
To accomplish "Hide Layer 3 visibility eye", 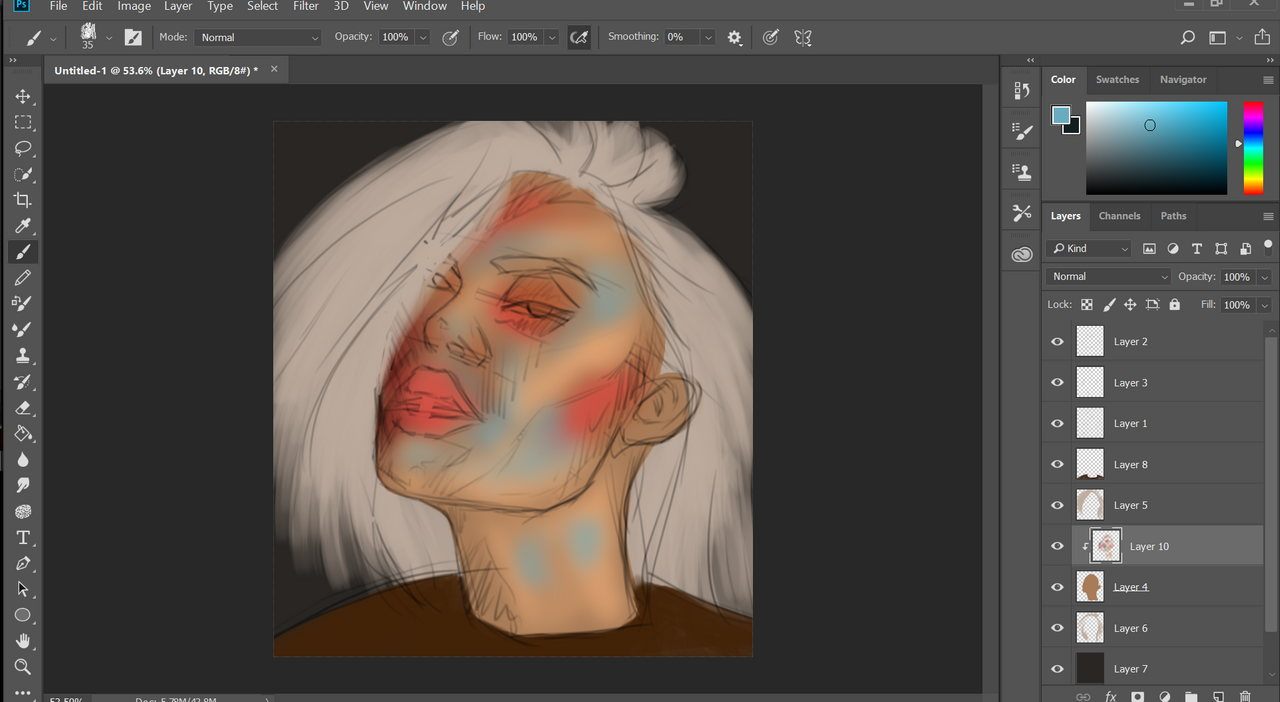I will (1057, 383).
